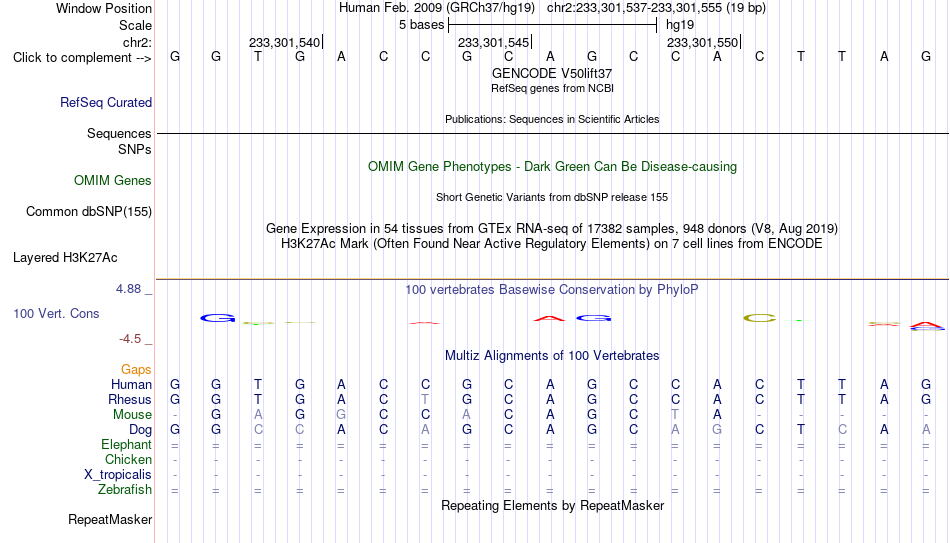The image size is (950, 543).
Task: Click the Mouse species row label
Action: click(x=132, y=415)
